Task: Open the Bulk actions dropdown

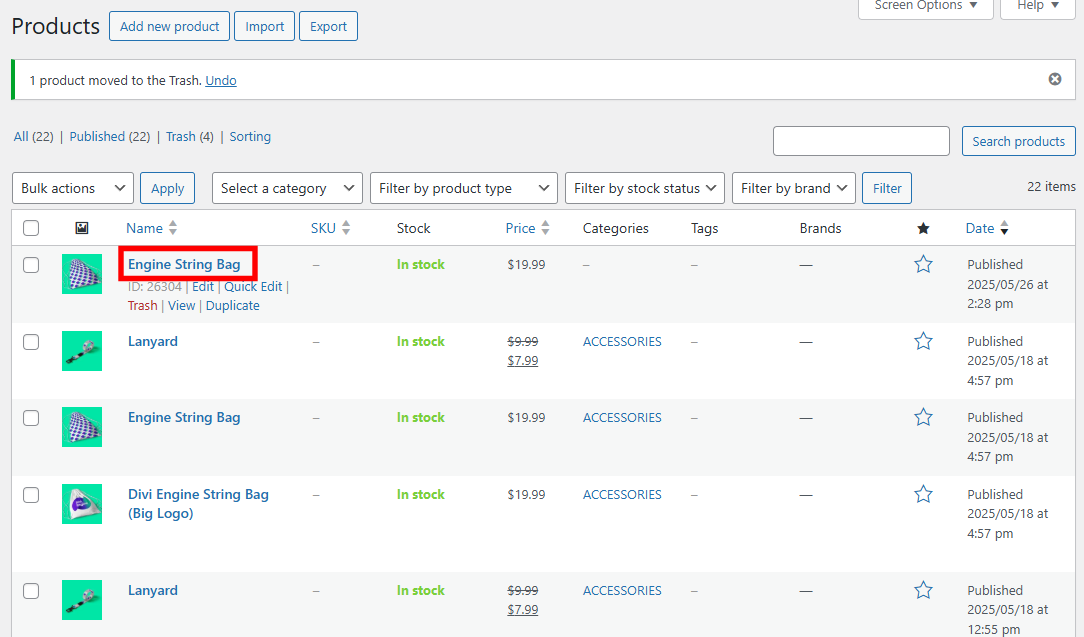Action: [72, 187]
